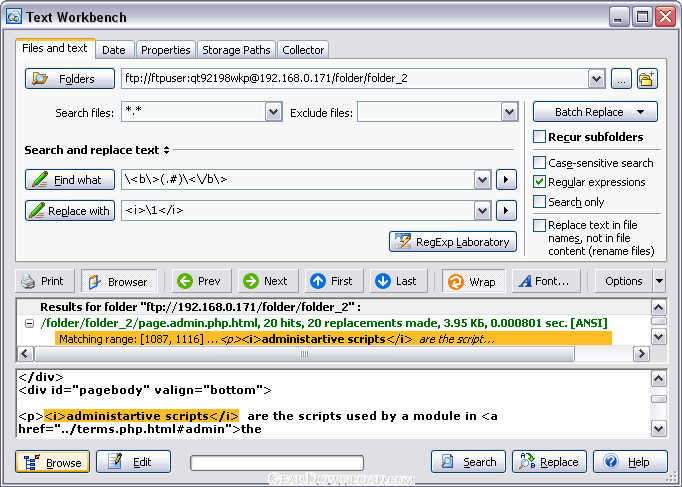Go to Prev match
The height and width of the screenshot is (487, 682).
(201, 281)
